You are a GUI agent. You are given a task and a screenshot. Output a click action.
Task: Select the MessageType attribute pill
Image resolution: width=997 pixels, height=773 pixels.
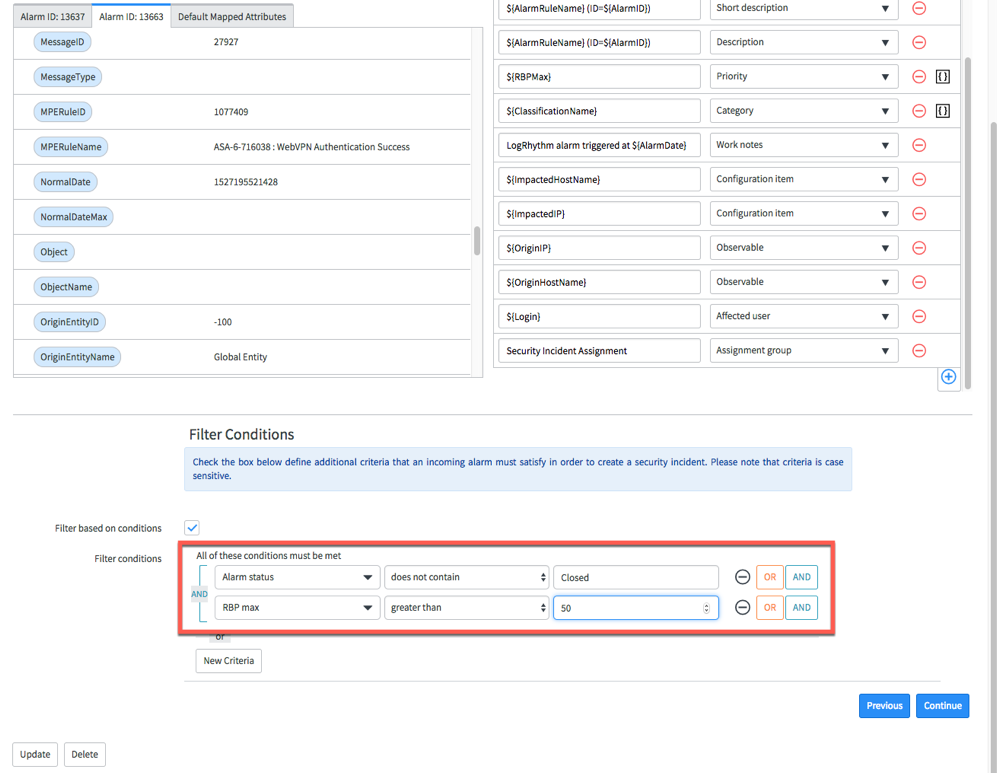(67, 77)
